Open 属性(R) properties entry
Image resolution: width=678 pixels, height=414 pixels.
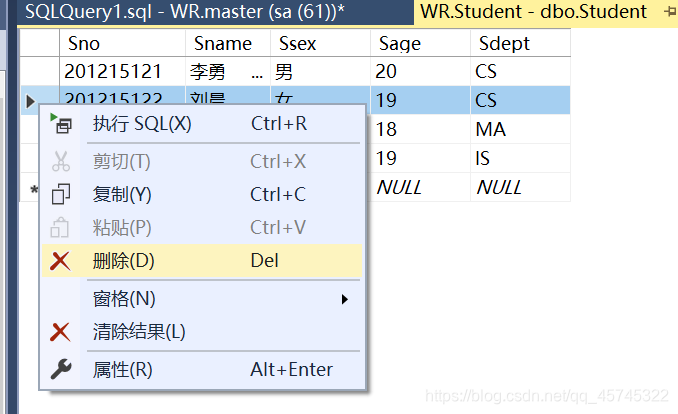(x=202, y=369)
